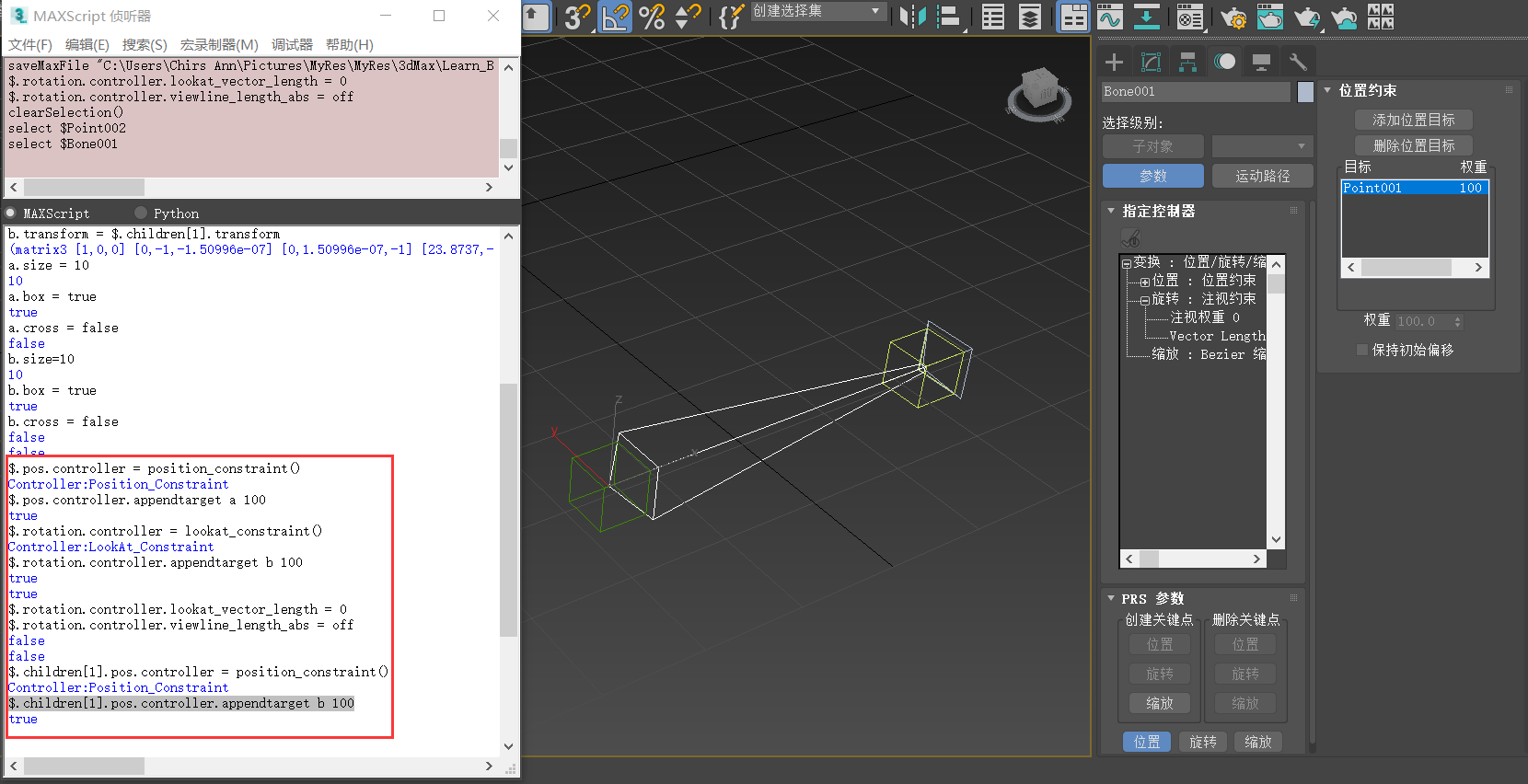Open the 创建选择集 dropdown

point(819,11)
